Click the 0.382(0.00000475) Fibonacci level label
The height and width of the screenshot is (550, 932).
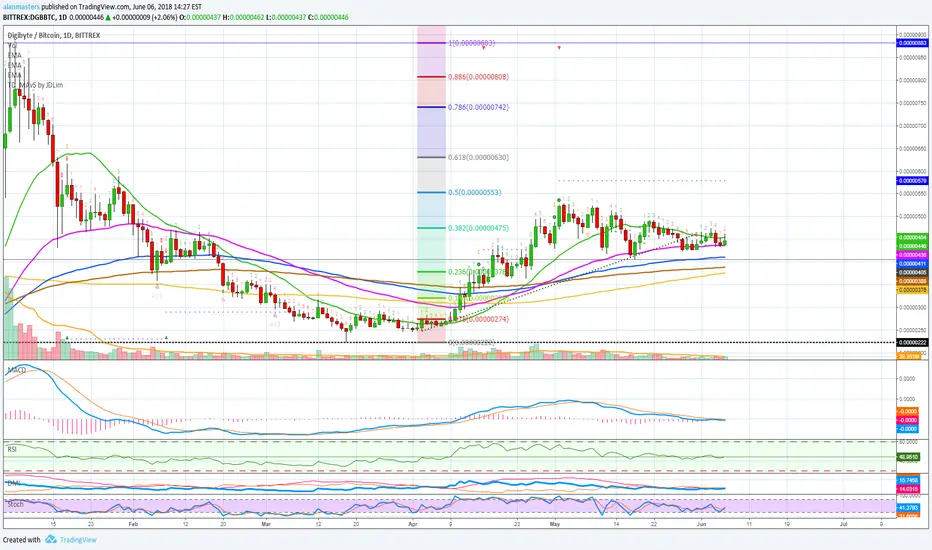[478, 228]
